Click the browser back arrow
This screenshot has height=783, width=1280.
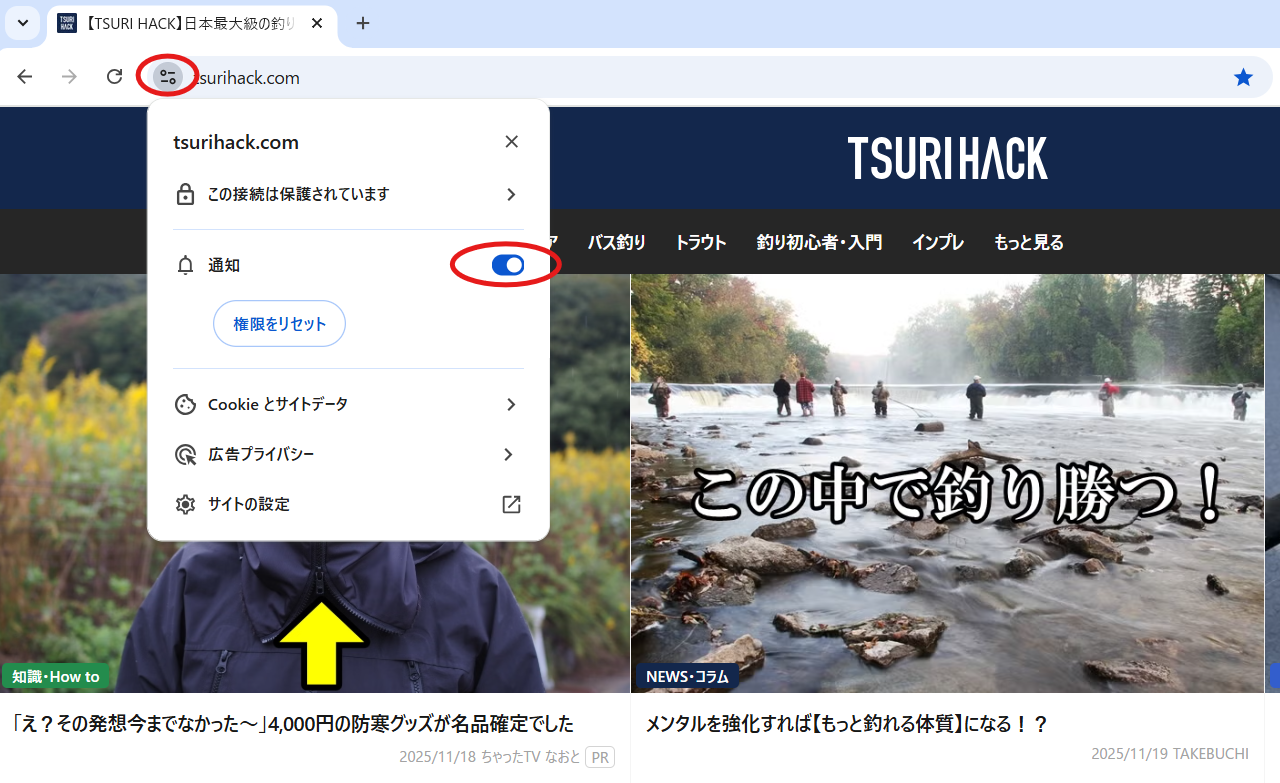click(x=25, y=77)
